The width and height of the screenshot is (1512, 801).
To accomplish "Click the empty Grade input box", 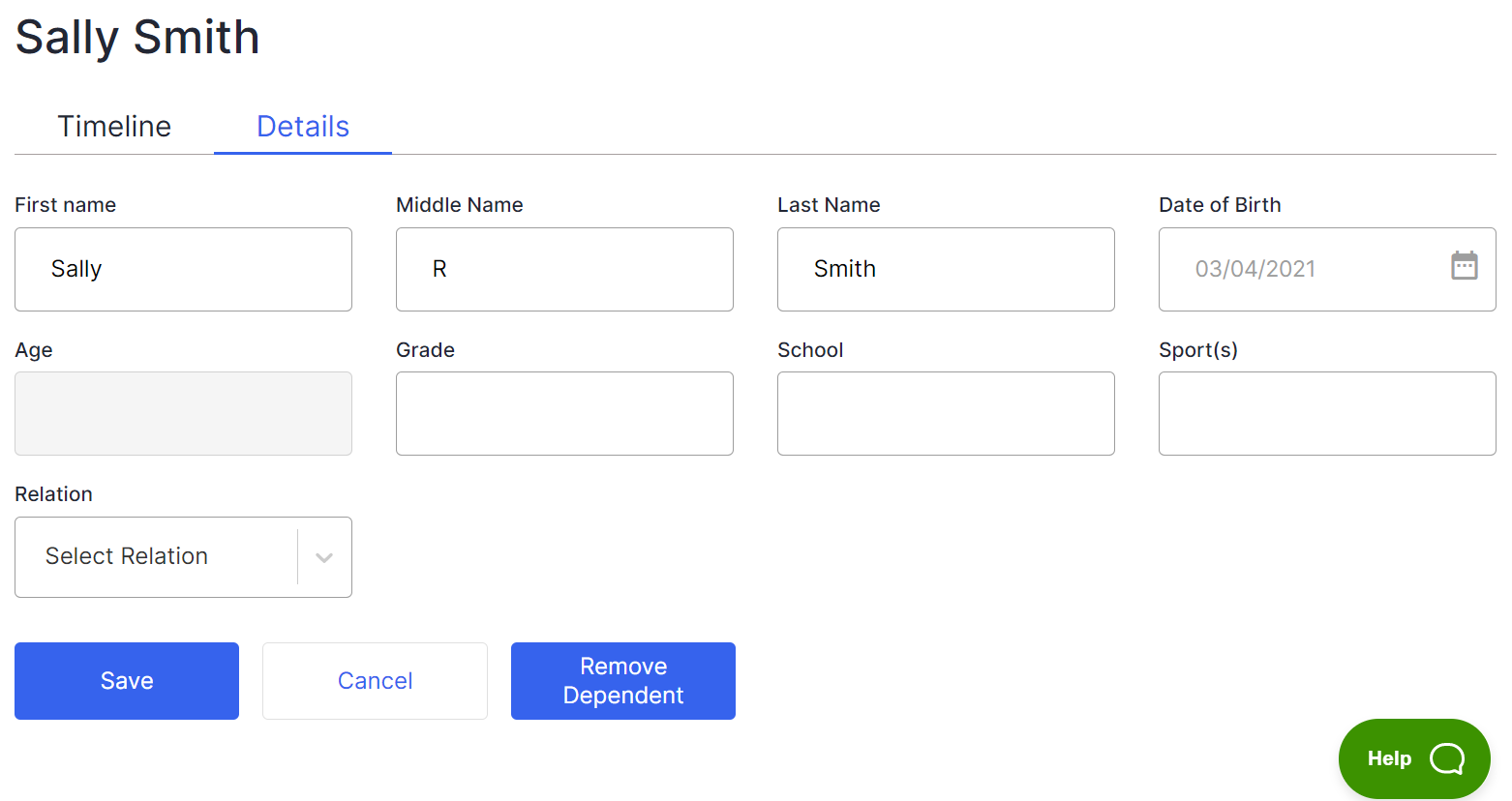I will (x=564, y=413).
